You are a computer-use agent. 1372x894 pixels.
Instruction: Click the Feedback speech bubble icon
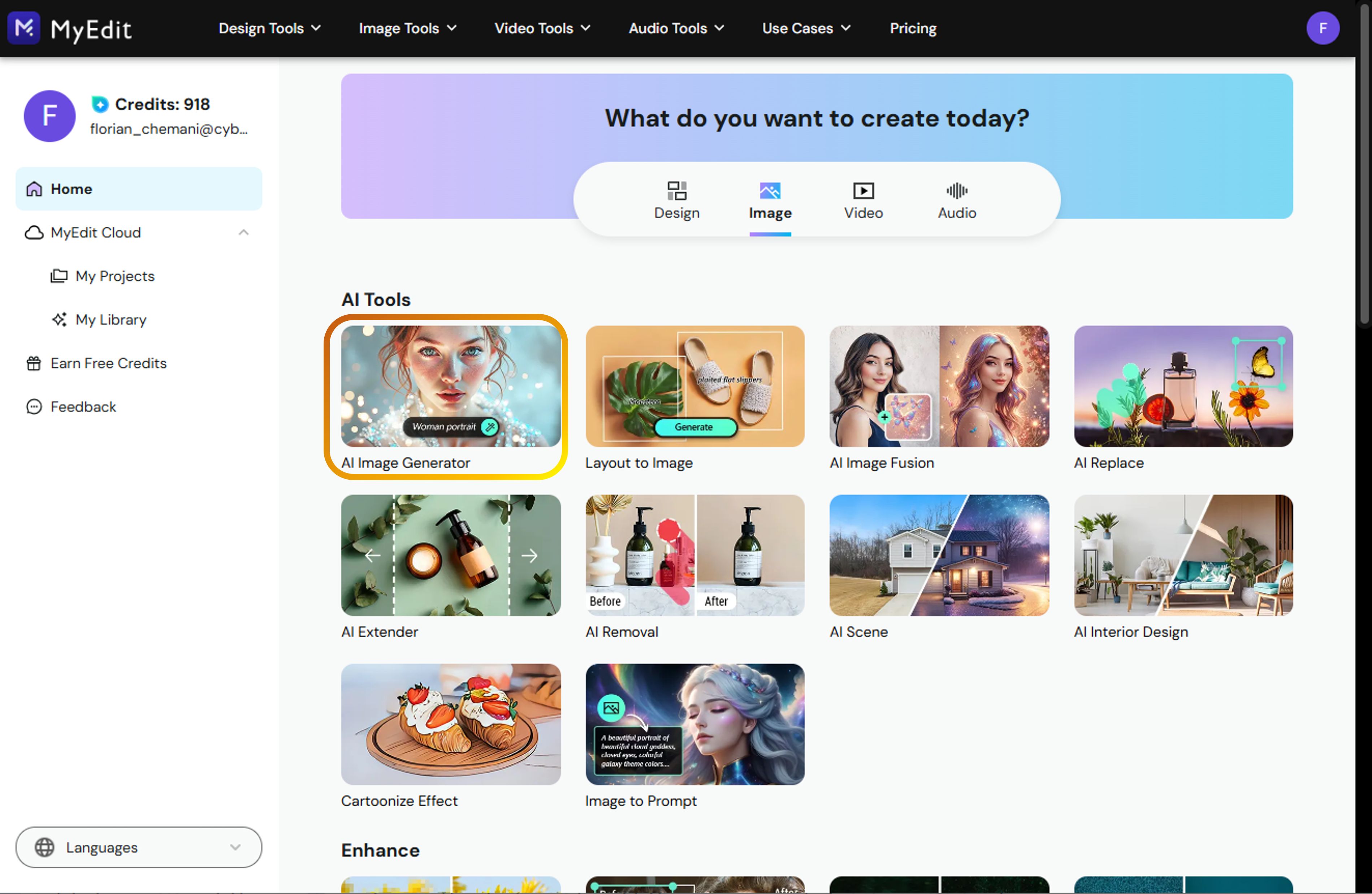tap(34, 407)
